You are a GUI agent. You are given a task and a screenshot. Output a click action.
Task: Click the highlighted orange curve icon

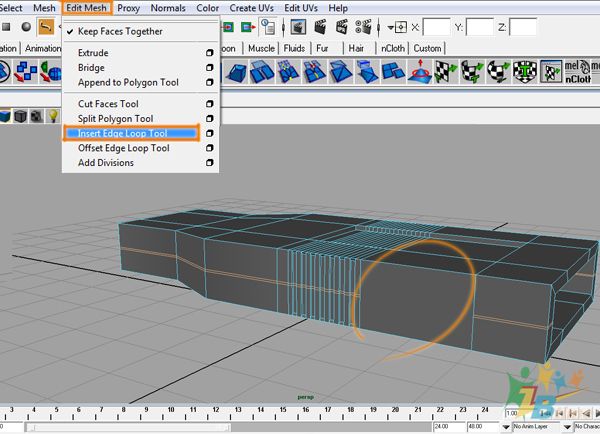pos(46,27)
